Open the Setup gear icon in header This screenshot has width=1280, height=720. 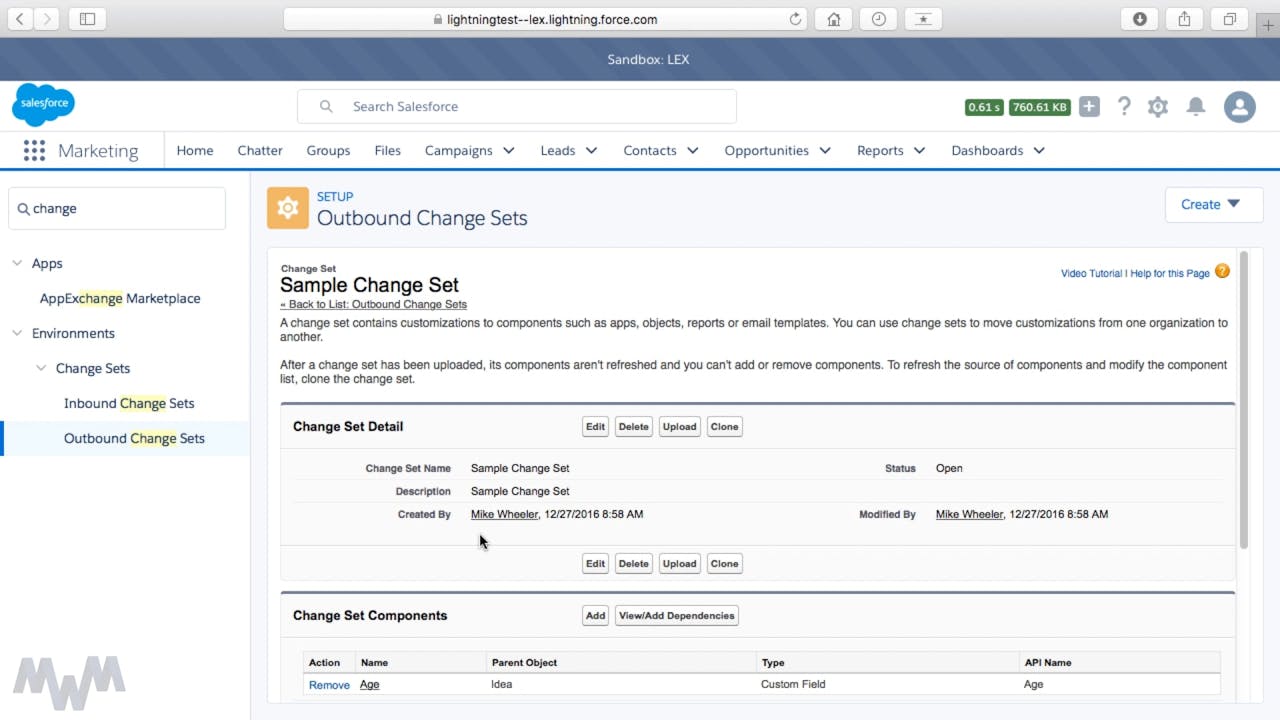click(1158, 106)
